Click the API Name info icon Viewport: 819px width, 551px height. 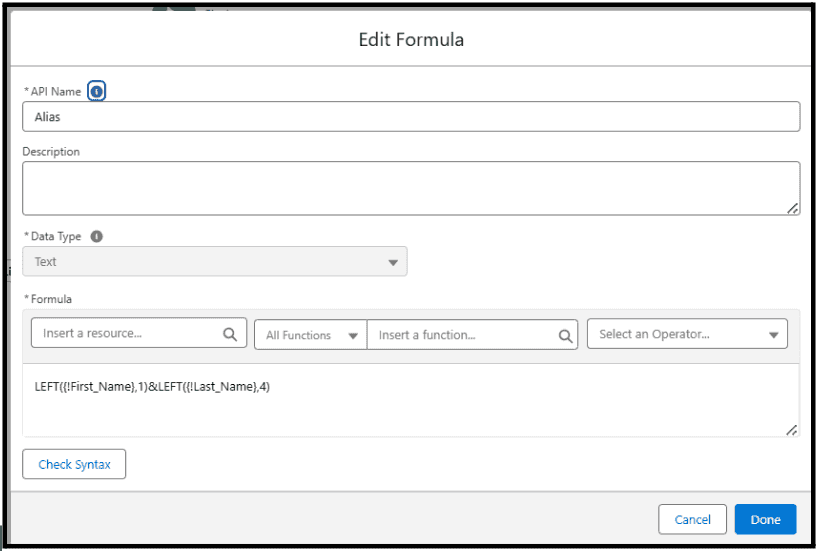coord(96,91)
